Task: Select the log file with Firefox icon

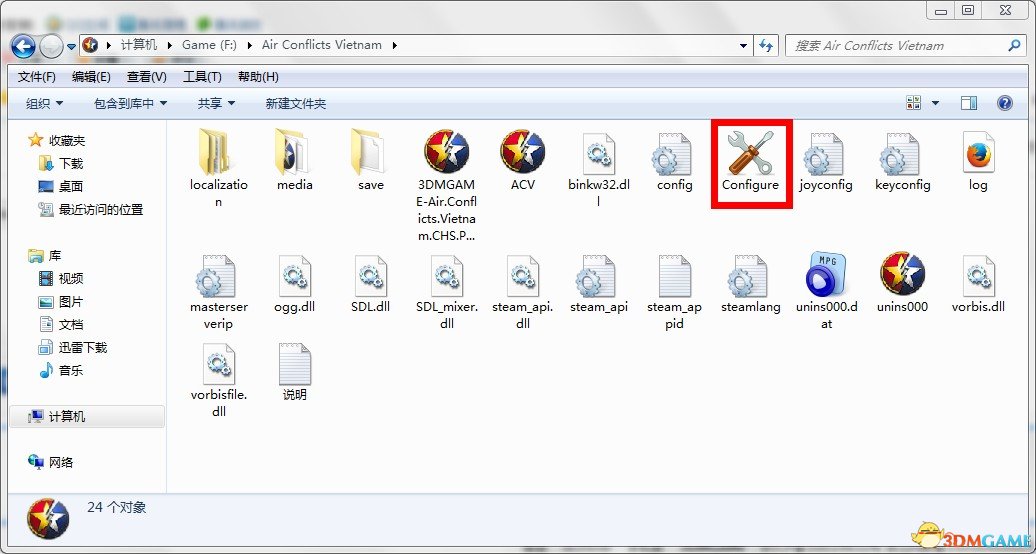Action: click(978, 153)
